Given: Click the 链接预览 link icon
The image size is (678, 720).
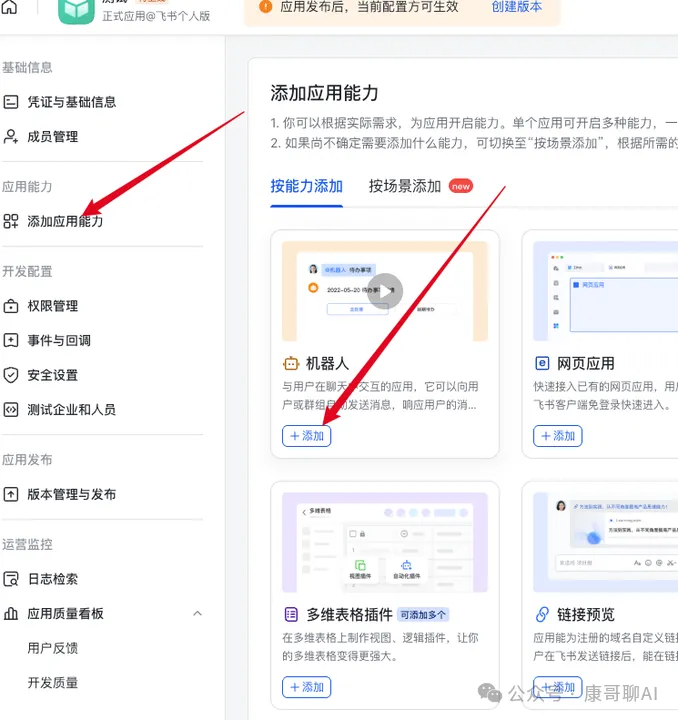Looking at the screenshot, I should 542,614.
